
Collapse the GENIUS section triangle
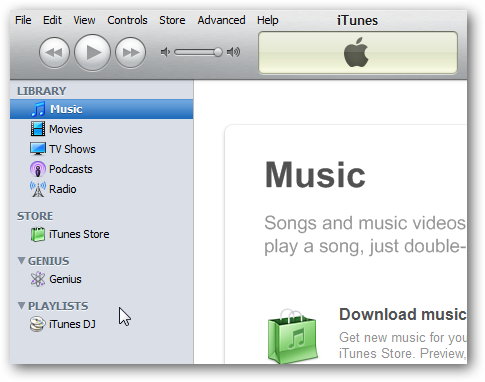(22, 261)
